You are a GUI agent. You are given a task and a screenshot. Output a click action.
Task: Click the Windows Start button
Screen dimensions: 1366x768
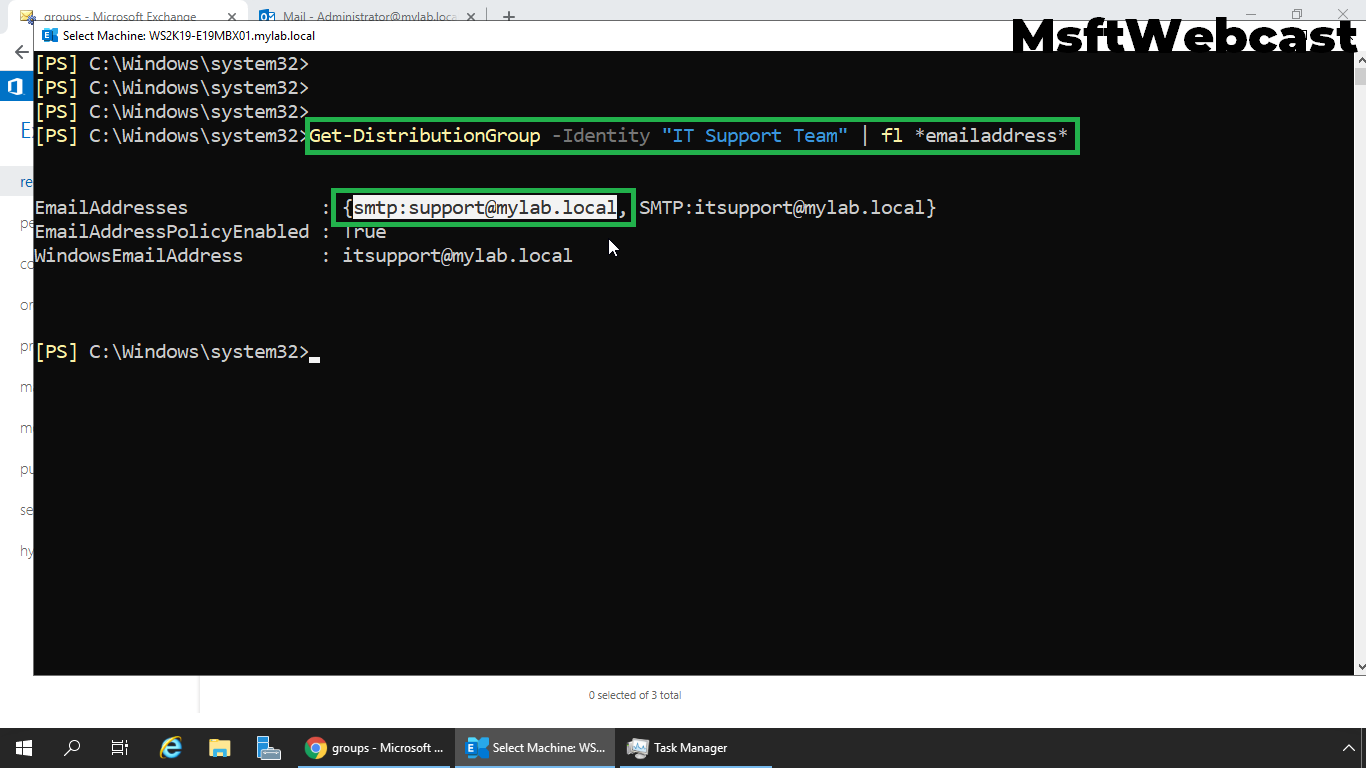(22, 747)
